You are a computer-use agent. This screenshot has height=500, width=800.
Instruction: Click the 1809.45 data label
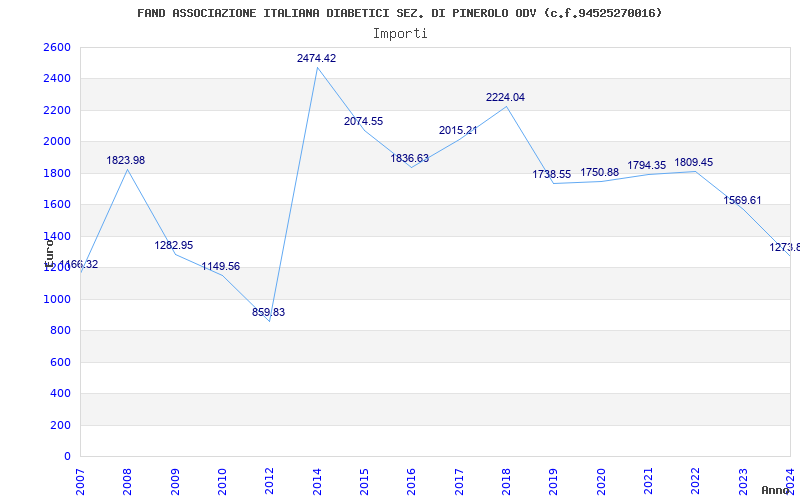693,162
